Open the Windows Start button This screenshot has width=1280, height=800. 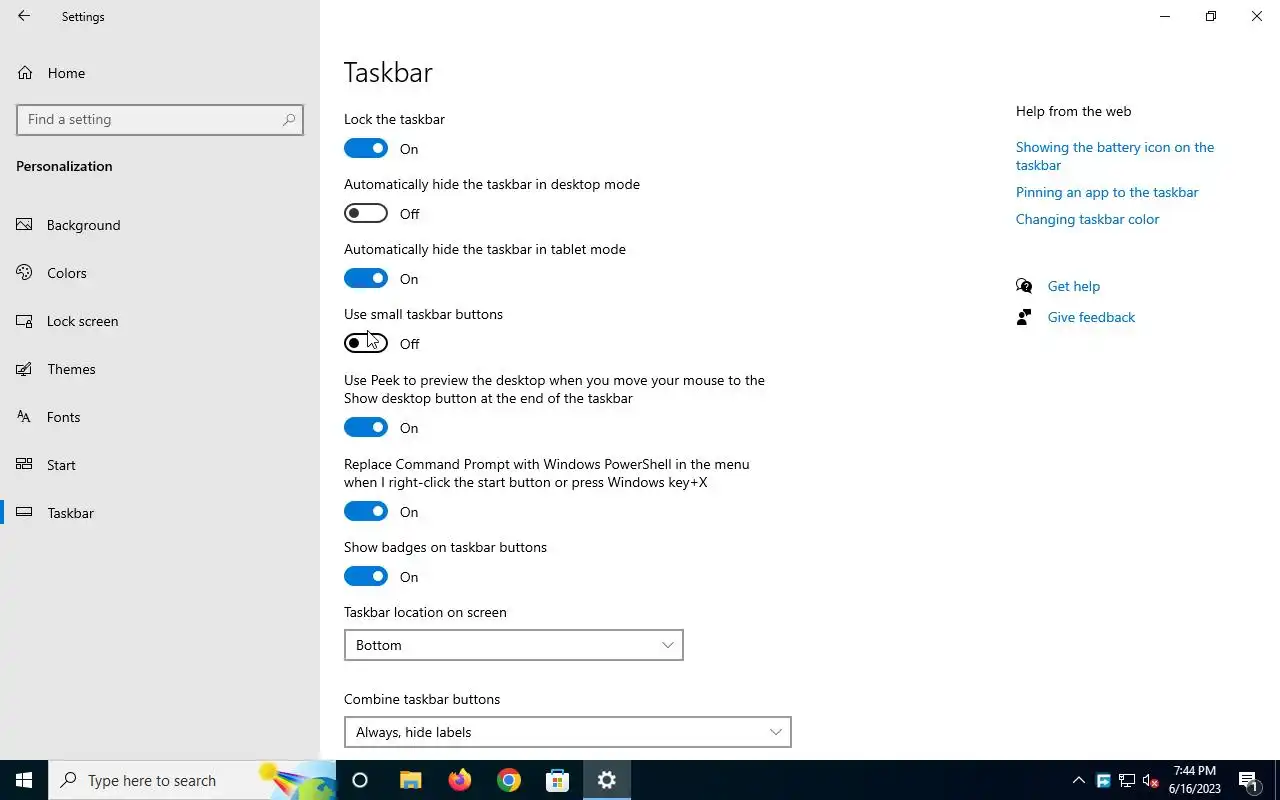point(24,780)
